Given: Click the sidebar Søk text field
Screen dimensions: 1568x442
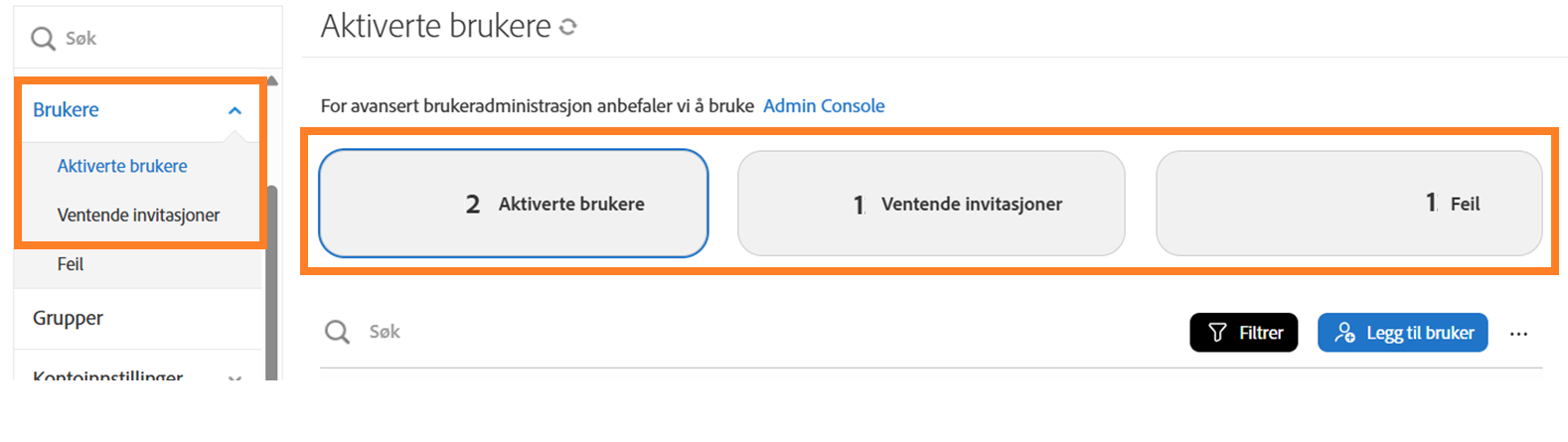Looking at the screenshot, I should click(x=159, y=39).
